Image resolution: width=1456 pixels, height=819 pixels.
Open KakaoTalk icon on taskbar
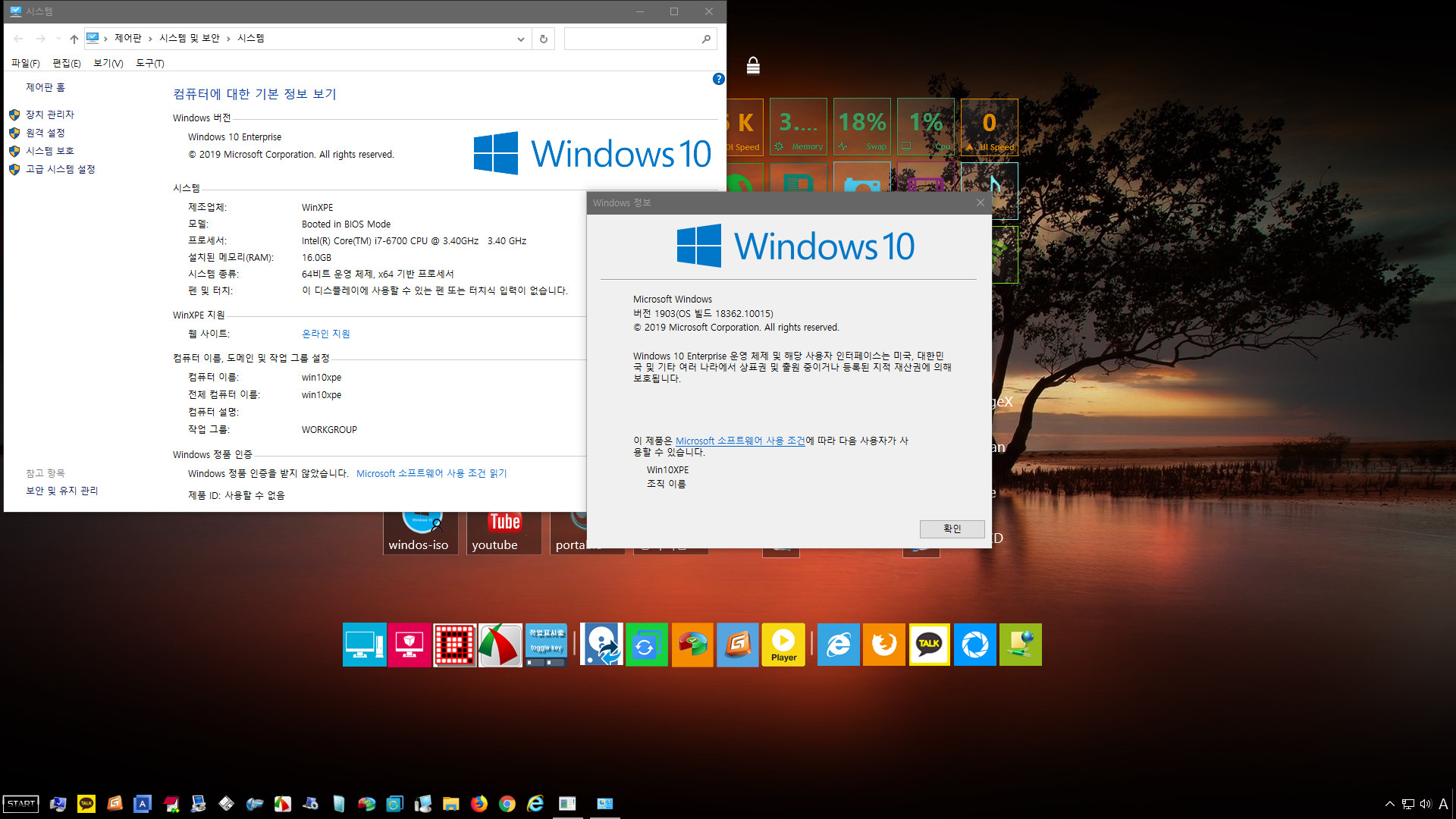click(86, 804)
